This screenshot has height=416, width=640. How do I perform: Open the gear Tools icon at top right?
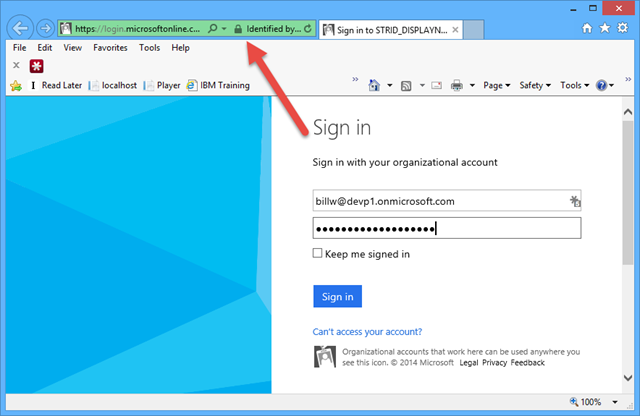[621, 29]
